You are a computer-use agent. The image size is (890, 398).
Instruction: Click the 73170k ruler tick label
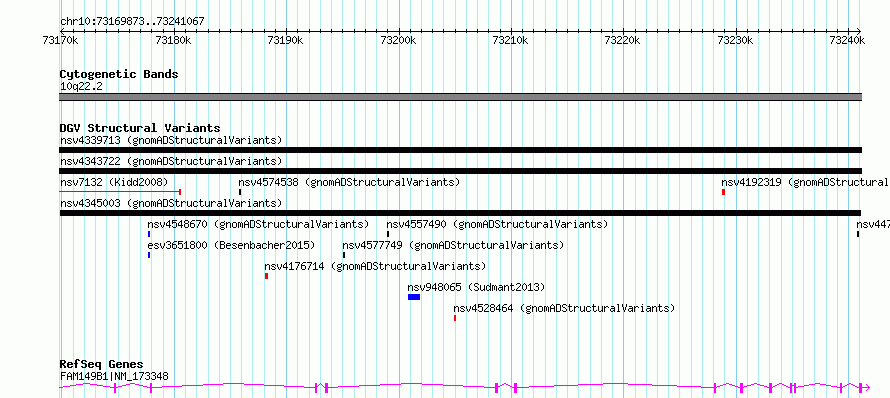click(60, 40)
